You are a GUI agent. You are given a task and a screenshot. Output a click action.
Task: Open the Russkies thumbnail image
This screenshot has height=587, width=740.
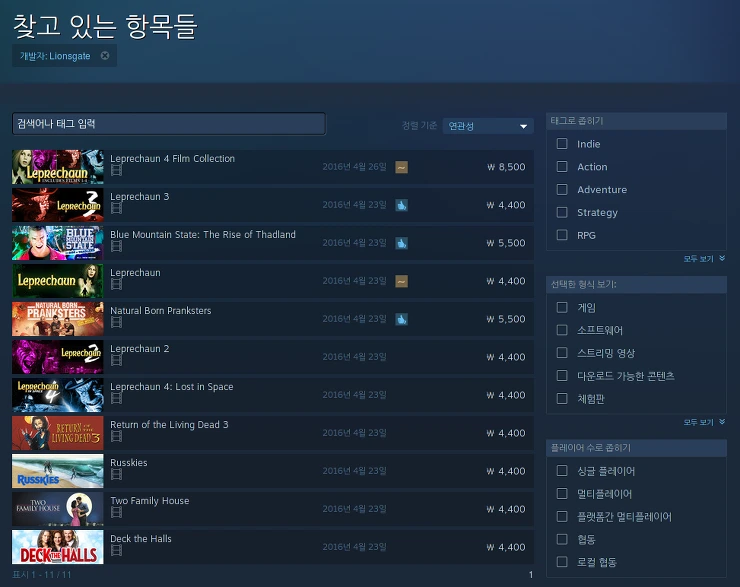point(58,471)
